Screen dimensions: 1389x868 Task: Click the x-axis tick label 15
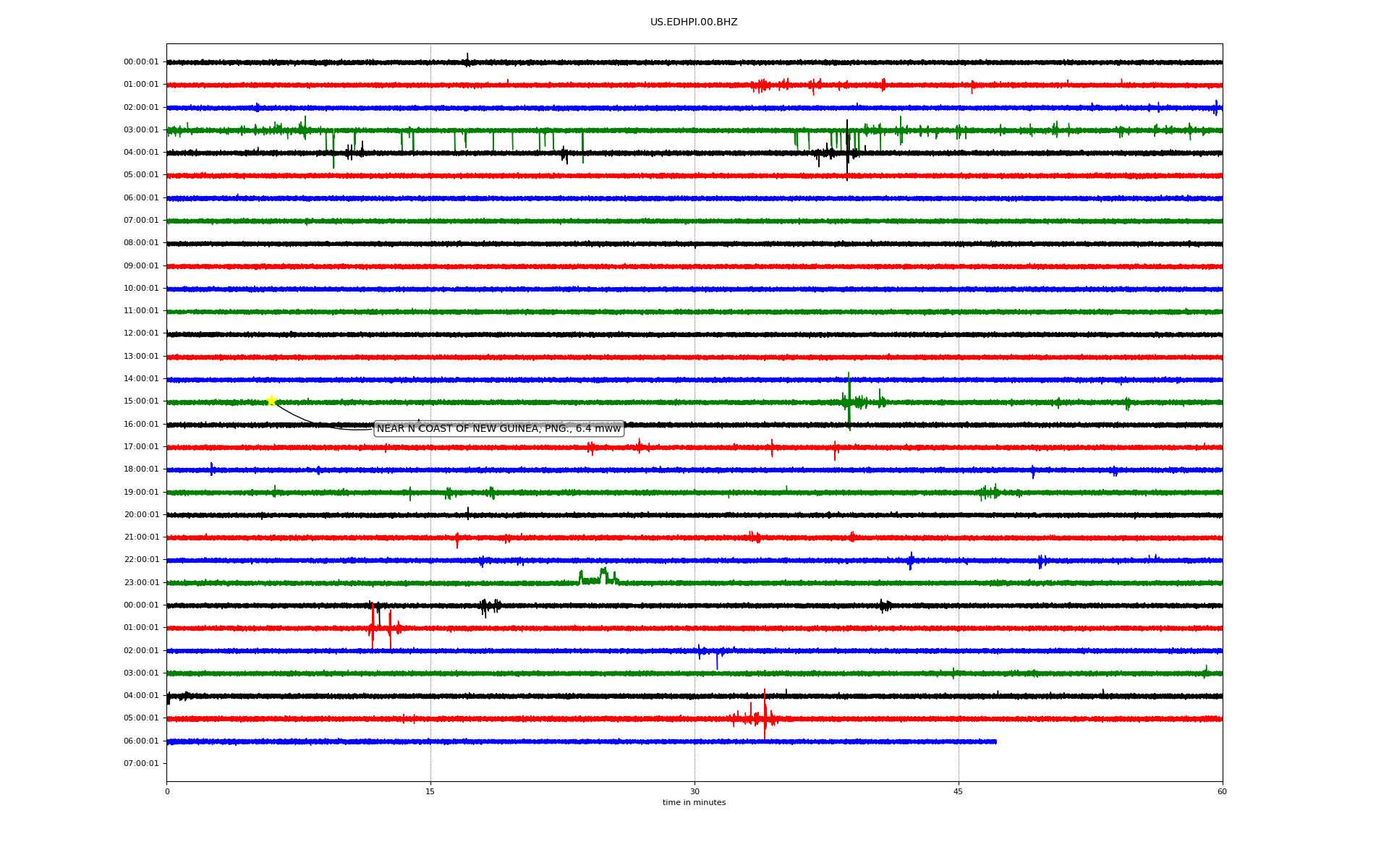(x=430, y=791)
